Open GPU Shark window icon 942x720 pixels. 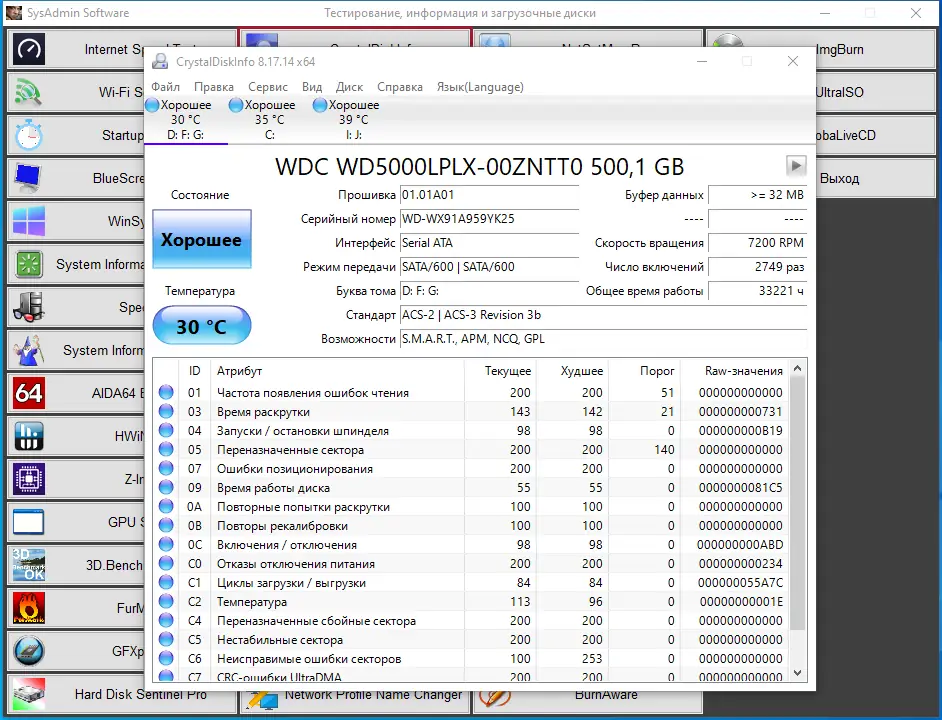click(x=28, y=522)
